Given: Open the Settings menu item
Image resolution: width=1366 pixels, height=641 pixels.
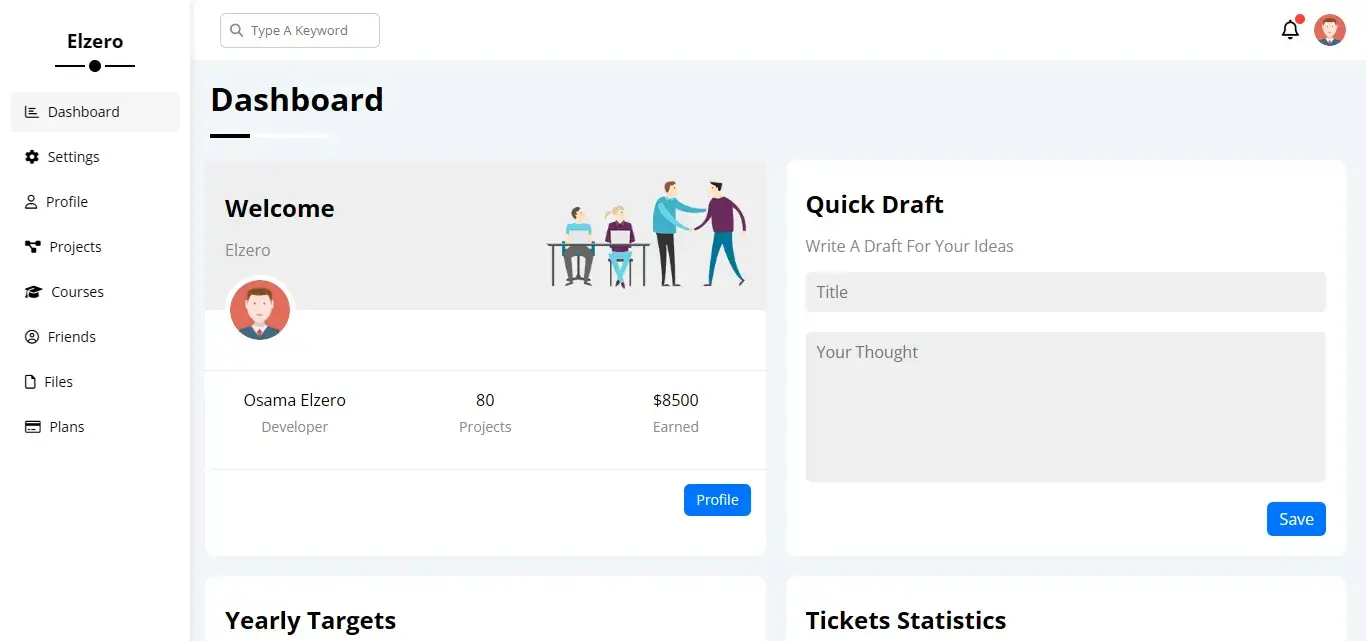Looking at the screenshot, I should (x=74, y=157).
